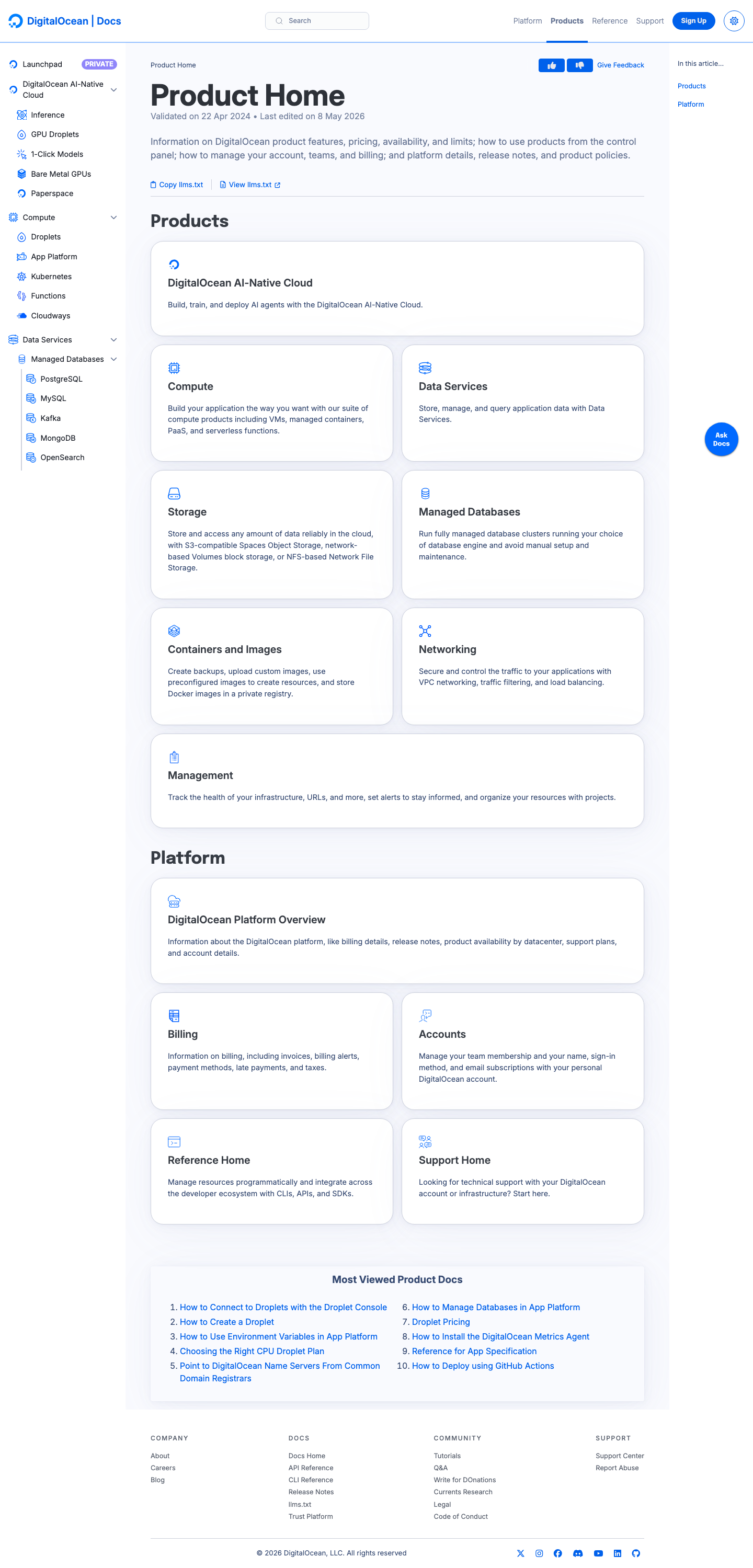The image size is (753, 1568).
Task: Click the Billing card icon
Action: 174,1015
